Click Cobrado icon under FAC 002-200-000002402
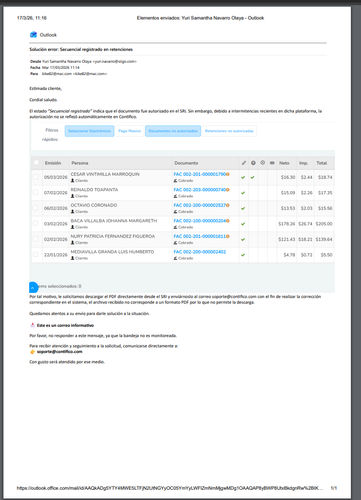This screenshot has height=500, width=361. coord(175,258)
